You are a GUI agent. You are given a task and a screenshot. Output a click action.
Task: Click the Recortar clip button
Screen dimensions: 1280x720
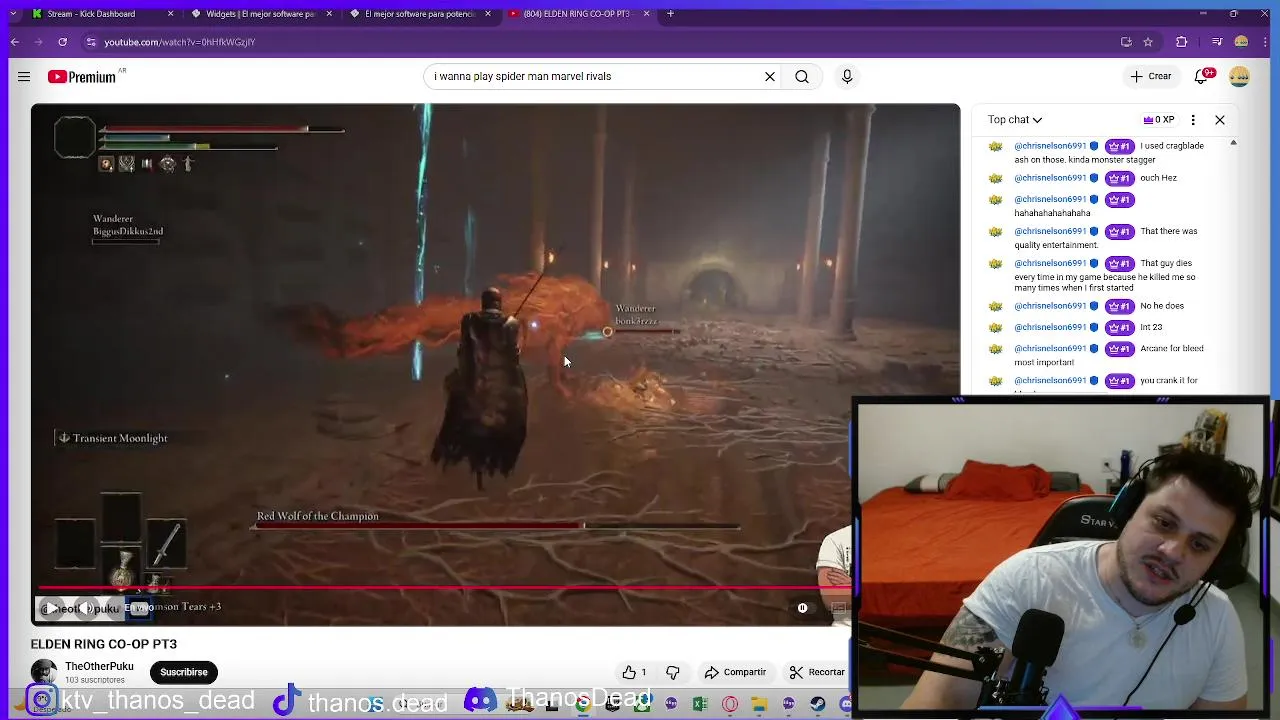(817, 672)
